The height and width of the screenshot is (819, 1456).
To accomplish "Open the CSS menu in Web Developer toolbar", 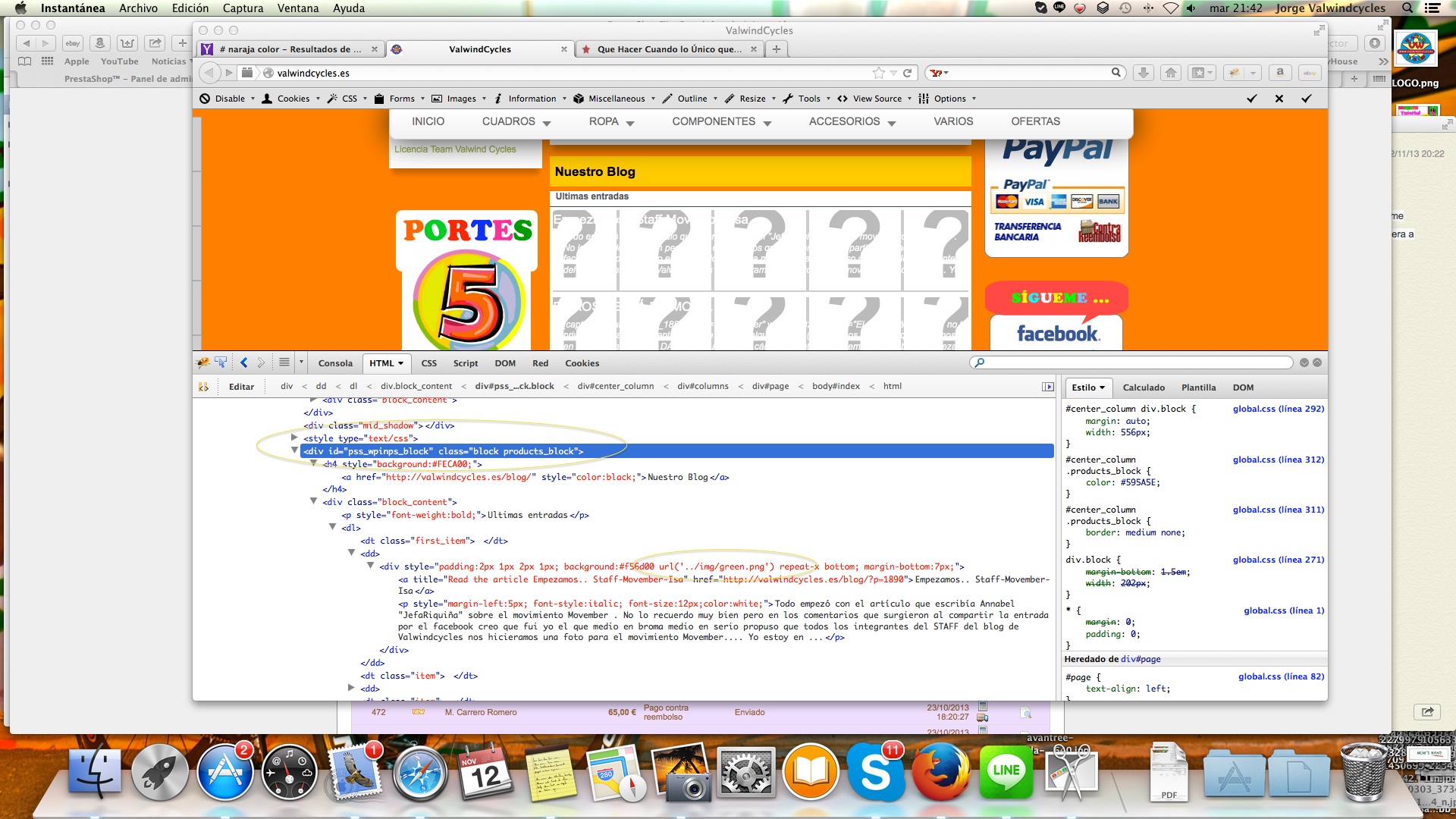I will click(349, 99).
